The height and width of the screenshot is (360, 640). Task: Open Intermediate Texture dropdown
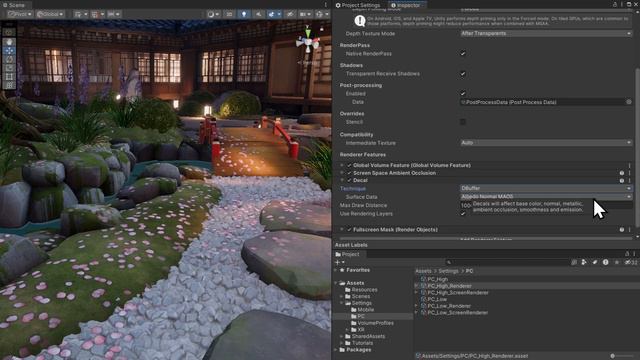pyautogui.click(x=546, y=143)
